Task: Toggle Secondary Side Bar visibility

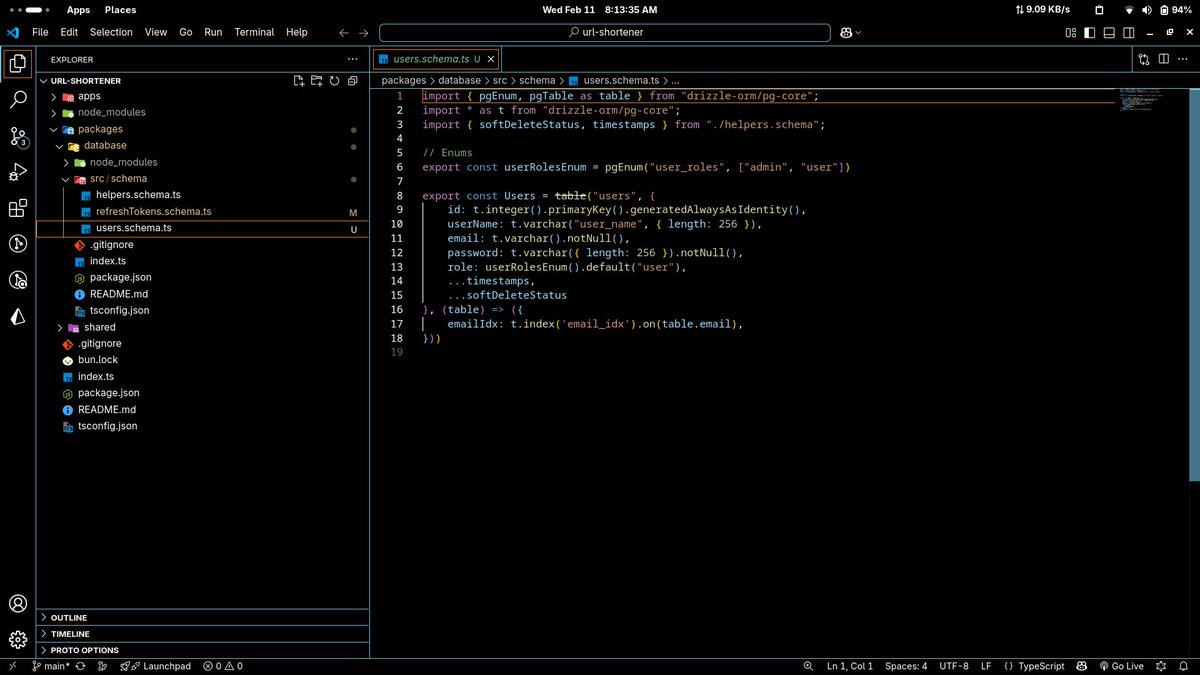Action: pos(1127,32)
